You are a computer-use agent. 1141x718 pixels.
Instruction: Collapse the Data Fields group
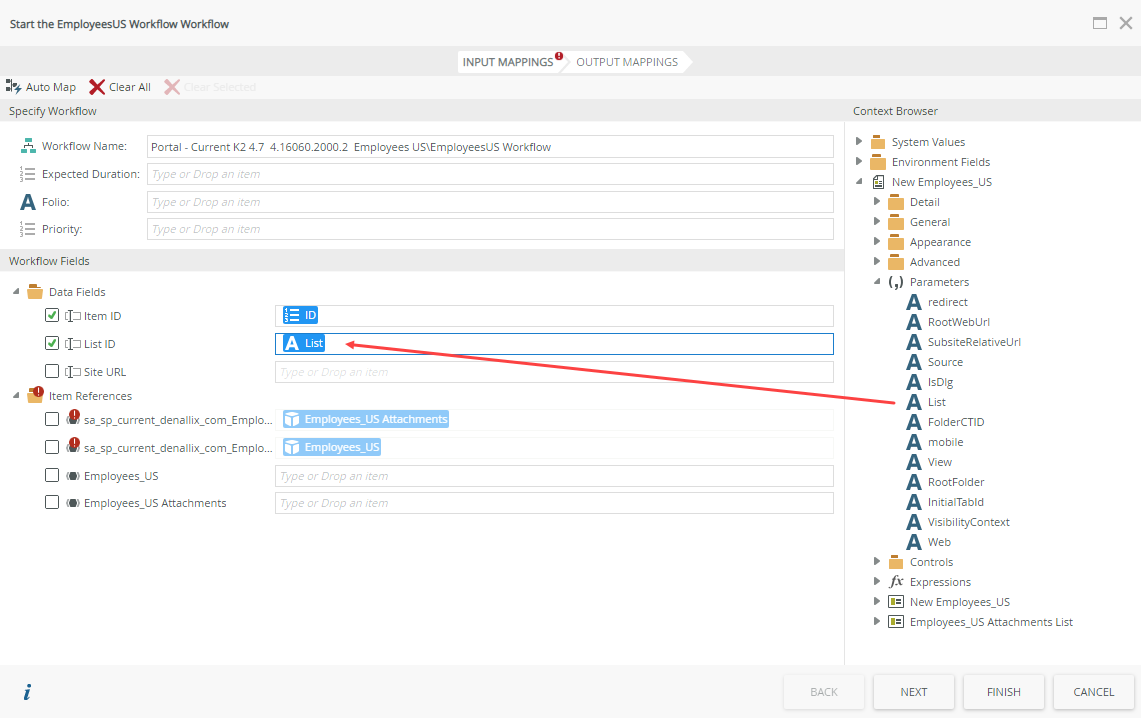tap(16, 292)
